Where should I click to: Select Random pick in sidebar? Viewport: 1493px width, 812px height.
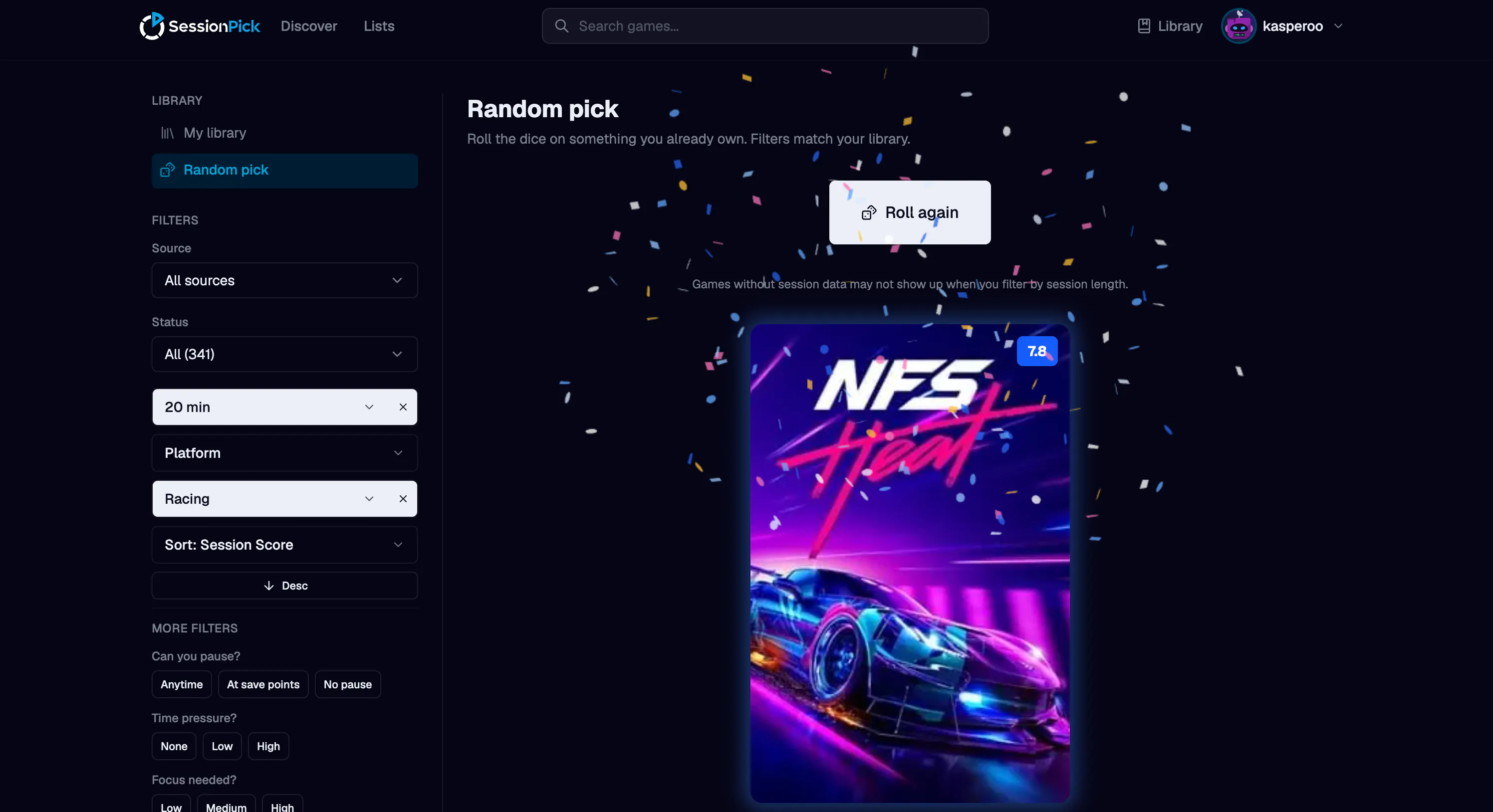point(284,170)
